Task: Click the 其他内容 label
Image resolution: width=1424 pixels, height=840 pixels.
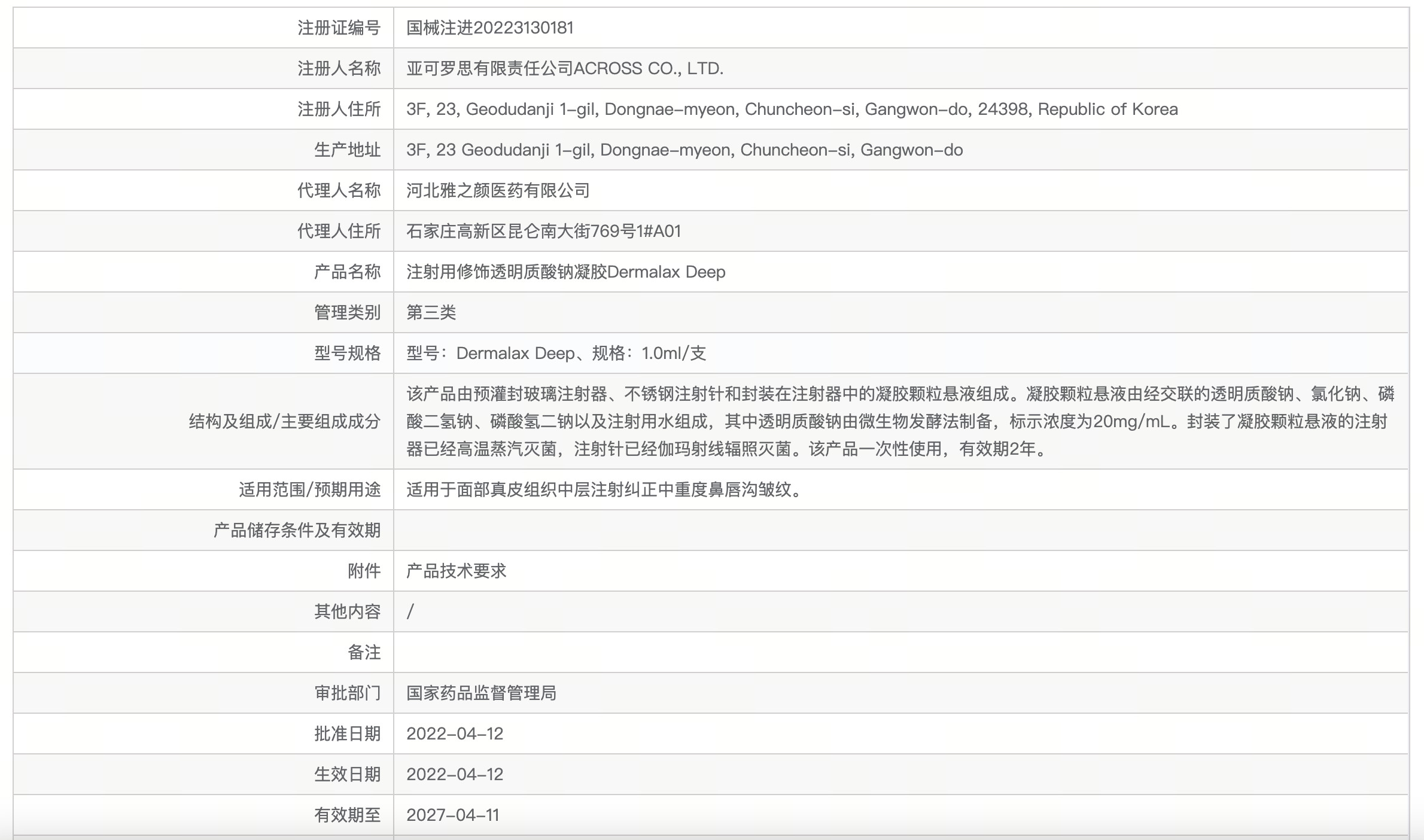Action: click(348, 611)
